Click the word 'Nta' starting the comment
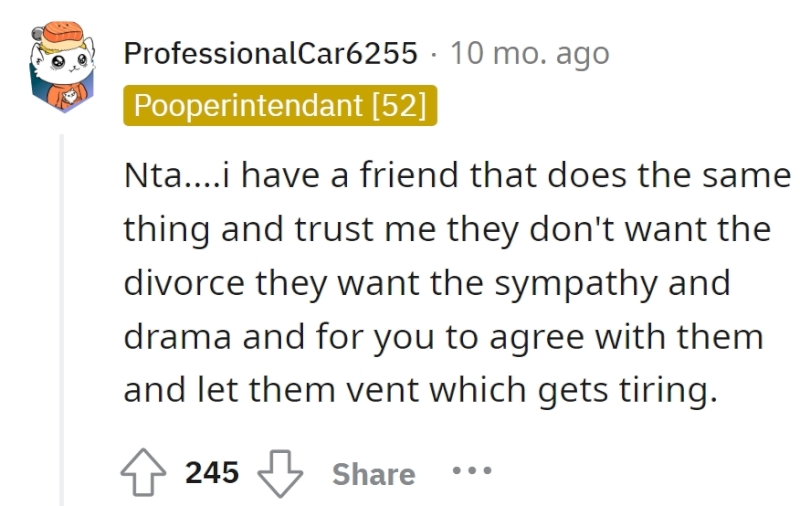The image size is (800, 506). [x=153, y=175]
